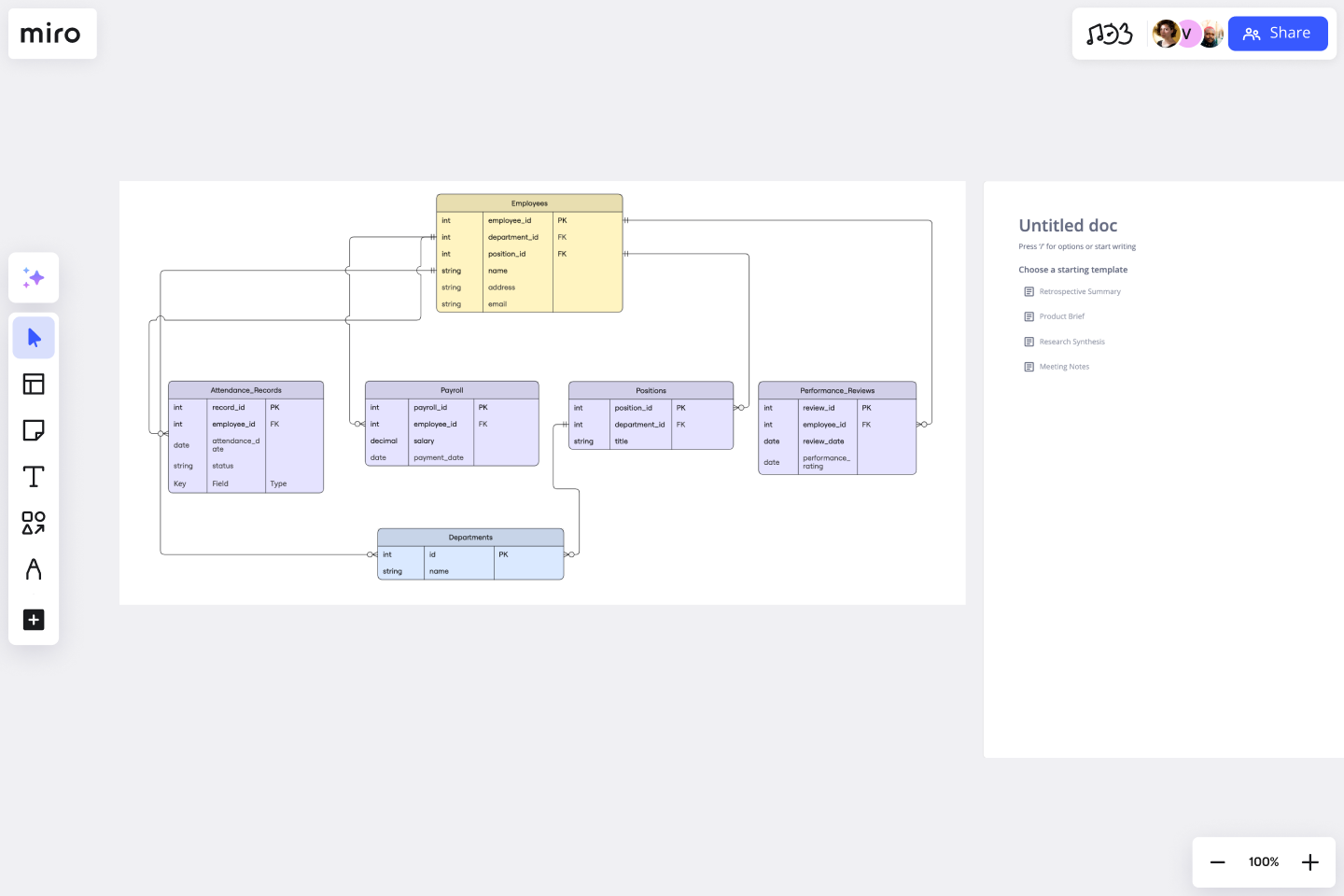This screenshot has height=896, width=1344.
Task: Open the add more tools menu
Action: [34, 620]
